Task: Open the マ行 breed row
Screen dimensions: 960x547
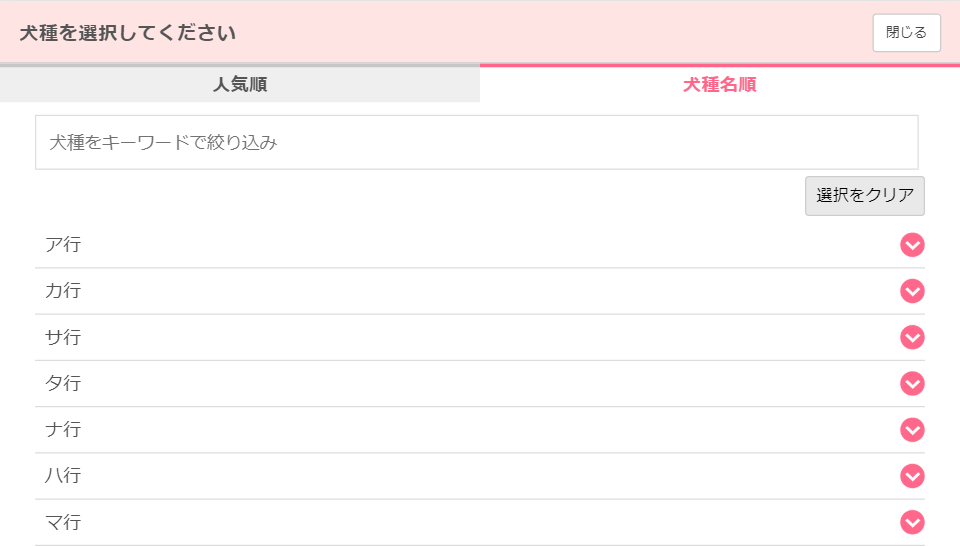Action: point(480,522)
